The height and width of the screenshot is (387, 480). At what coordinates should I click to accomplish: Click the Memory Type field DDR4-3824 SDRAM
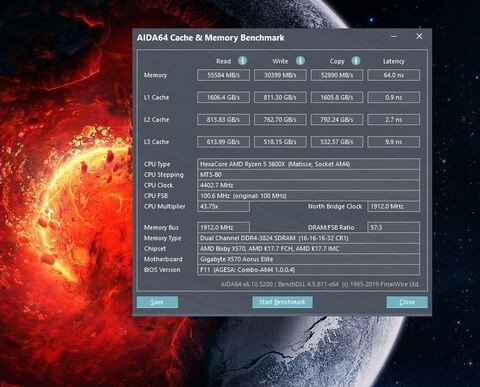(x=308, y=238)
